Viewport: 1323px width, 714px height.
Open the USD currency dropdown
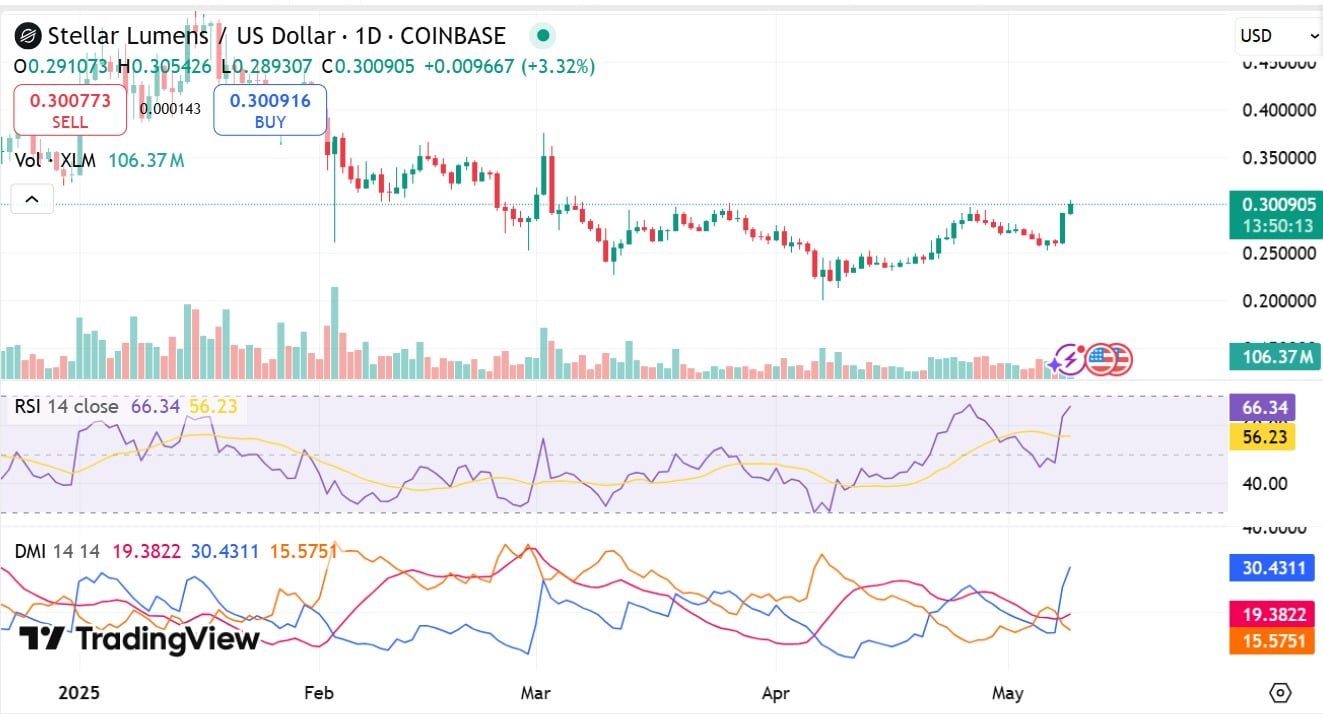pos(1279,36)
